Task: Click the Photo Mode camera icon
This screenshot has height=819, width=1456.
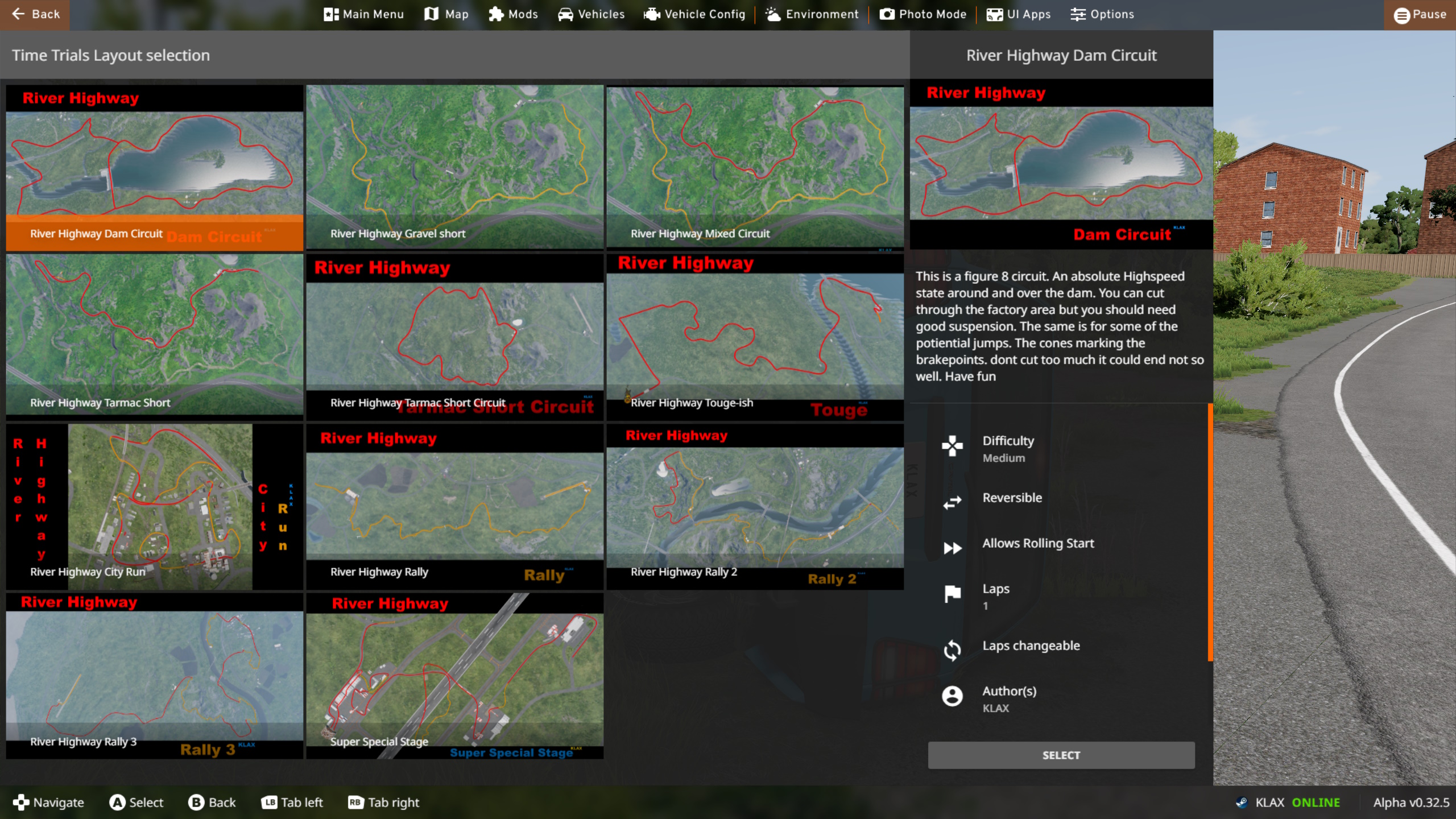Action: click(x=887, y=14)
